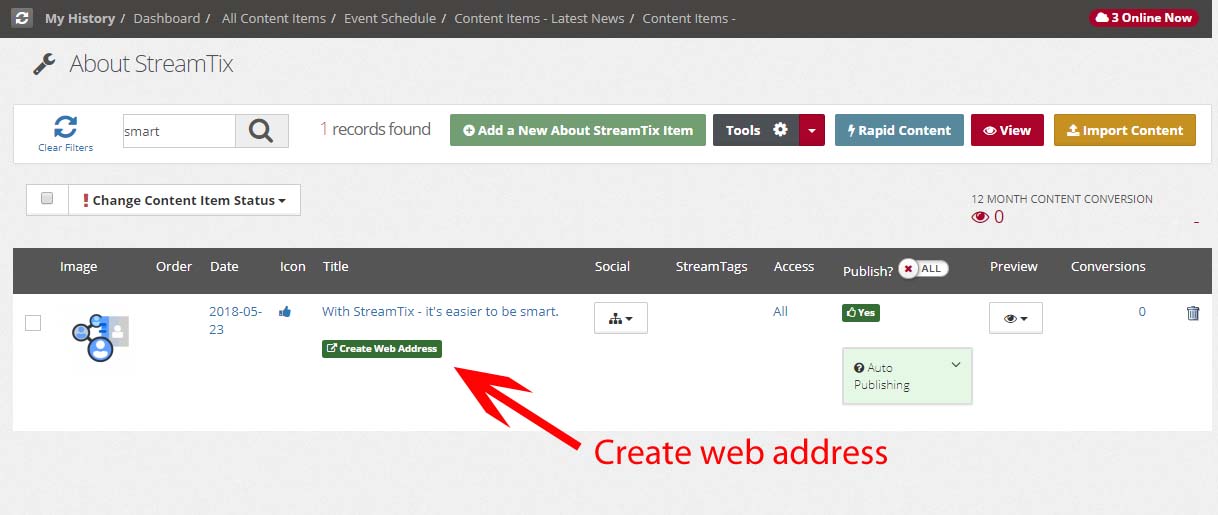Click Add a New About StreamTix Item
1218x515 pixels.
click(578, 130)
